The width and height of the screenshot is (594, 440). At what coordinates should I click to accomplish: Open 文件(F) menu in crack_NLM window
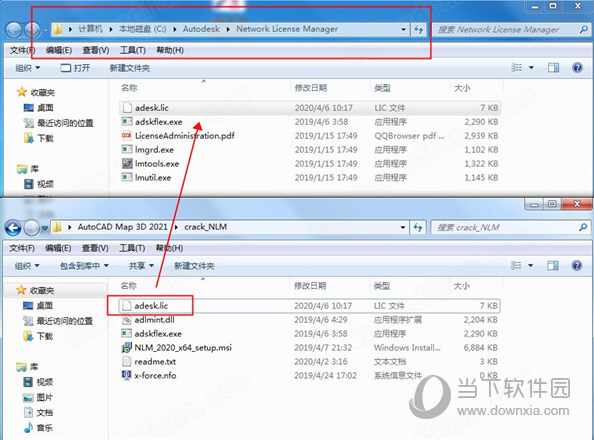[x=22, y=248]
